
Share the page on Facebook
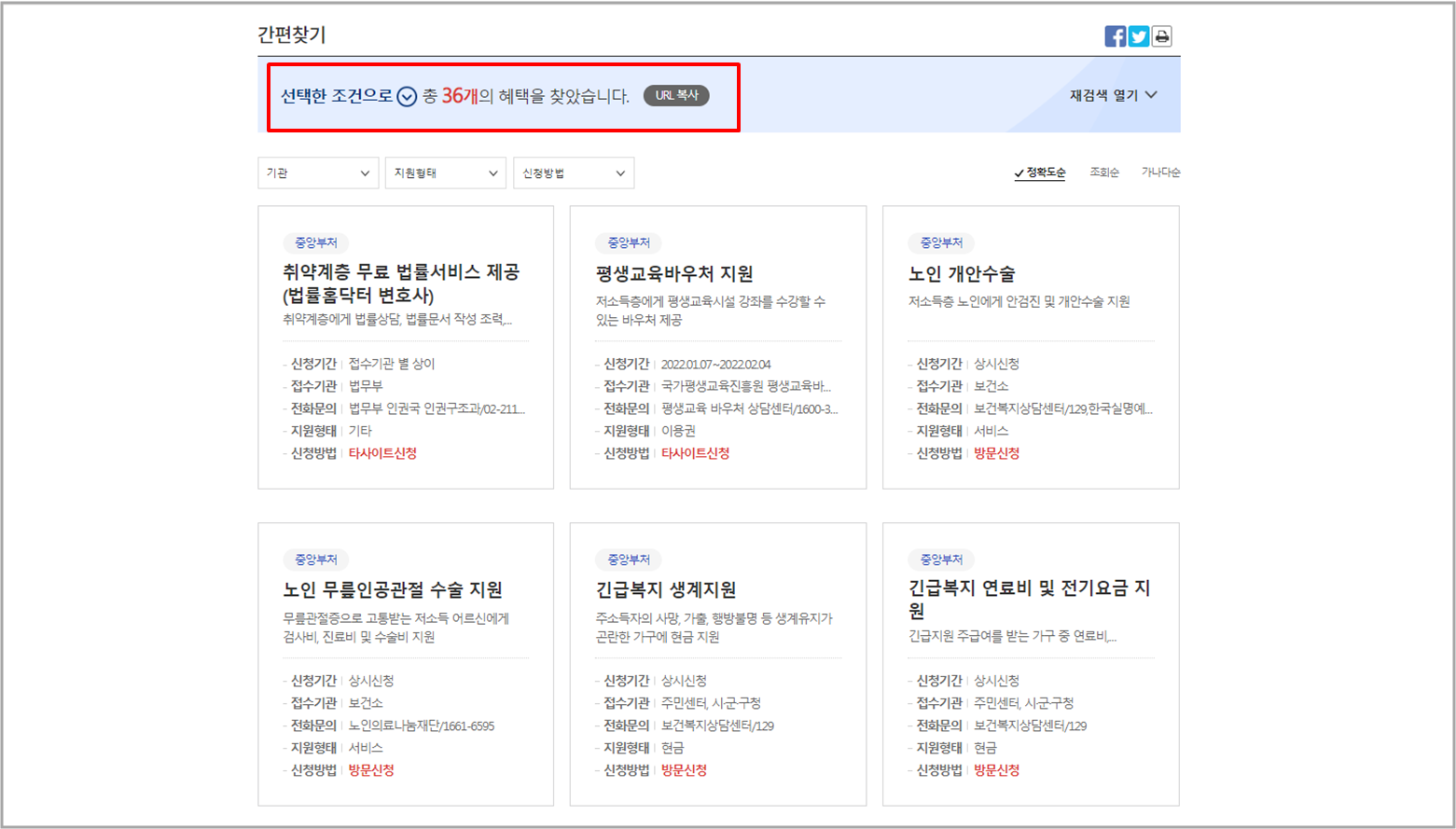1116,35
